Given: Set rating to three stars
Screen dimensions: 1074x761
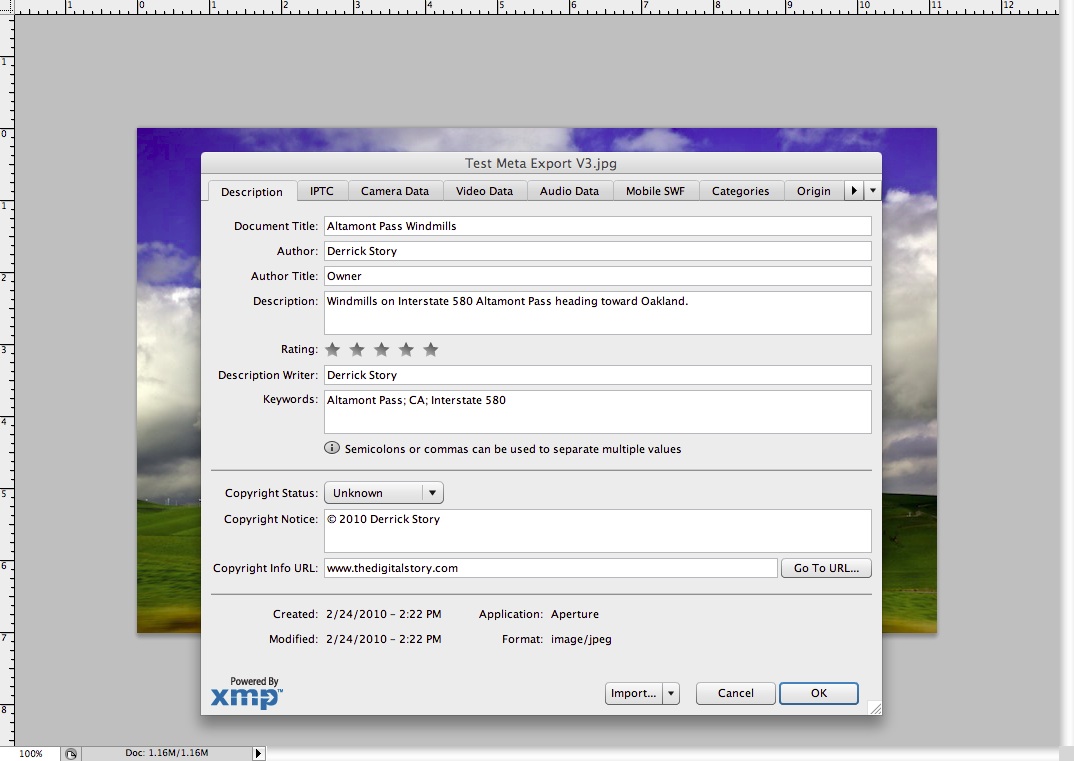Looking at the screenshot, I should click(x=382, y=350).
